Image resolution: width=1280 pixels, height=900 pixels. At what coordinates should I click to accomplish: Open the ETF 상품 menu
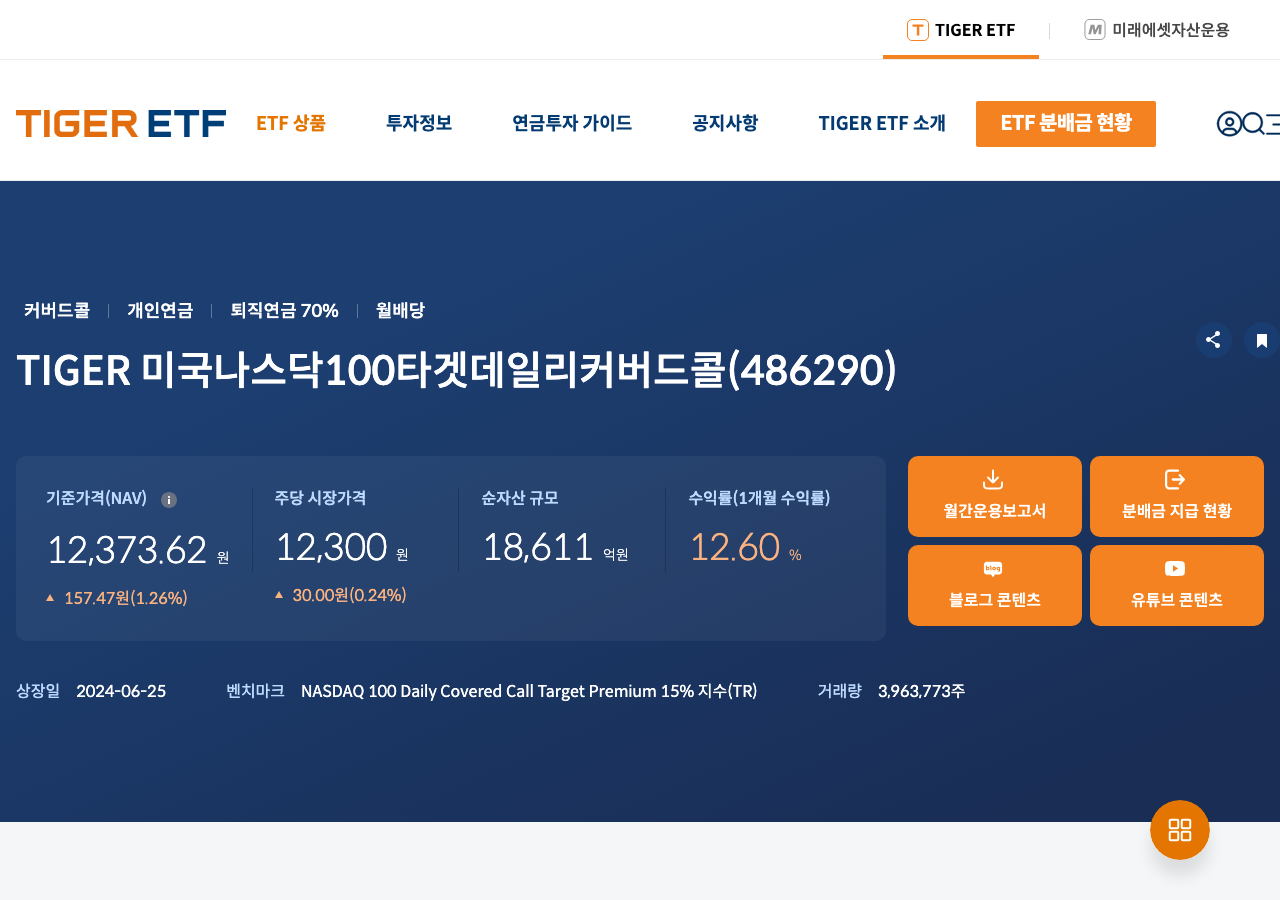[x=291, y=123]
